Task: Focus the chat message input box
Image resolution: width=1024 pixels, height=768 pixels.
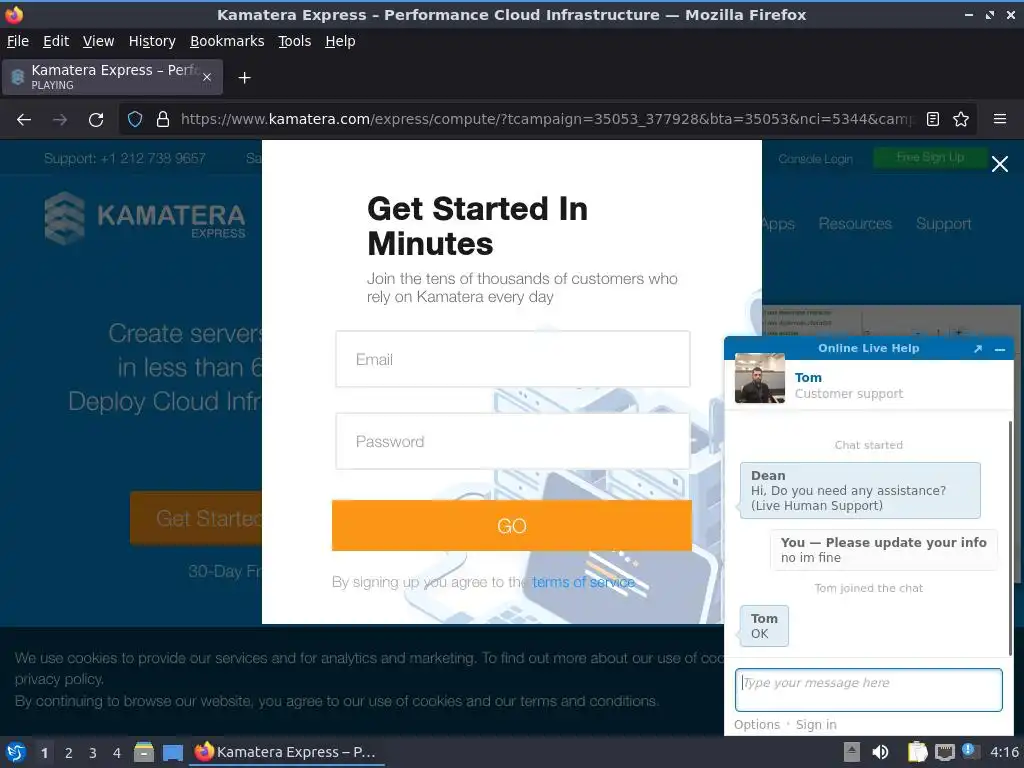Action: click(x=869, y=690)
